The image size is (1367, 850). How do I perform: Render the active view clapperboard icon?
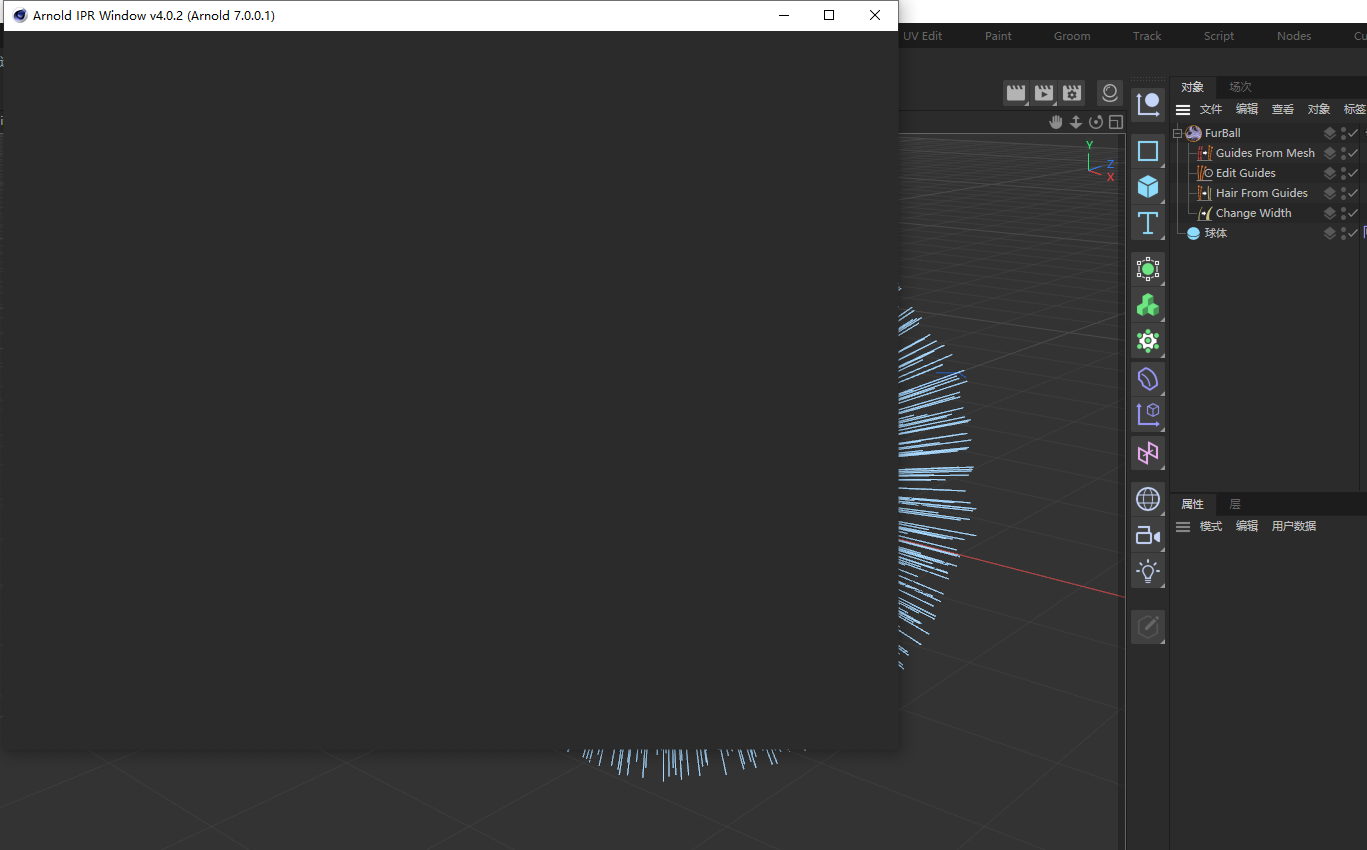pos(1016,93)
